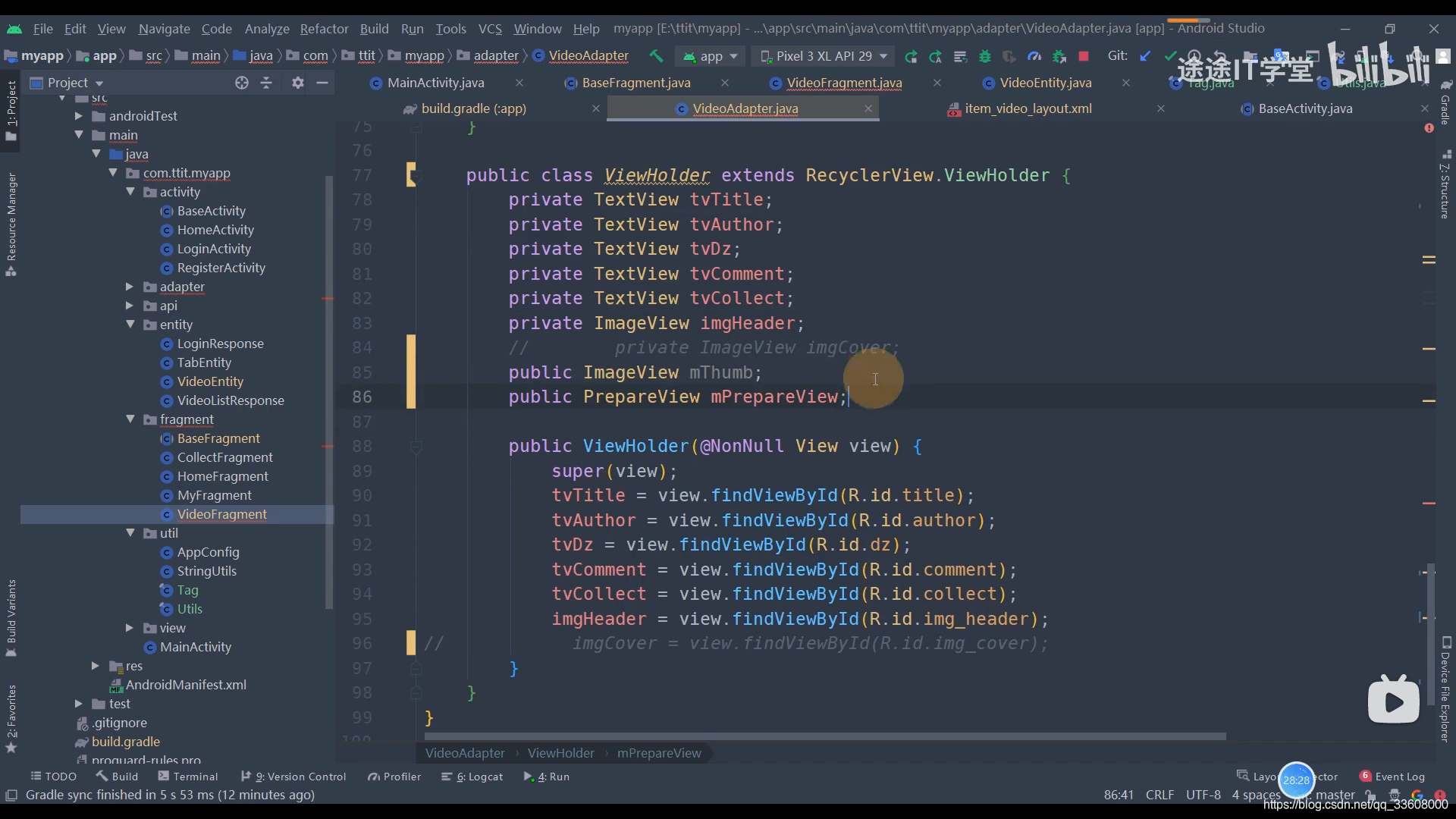1456x819 pixels.
Task: Click the tool window quick access icon in status bar corner
Action: pyautogui.click(x=11, y=795)
